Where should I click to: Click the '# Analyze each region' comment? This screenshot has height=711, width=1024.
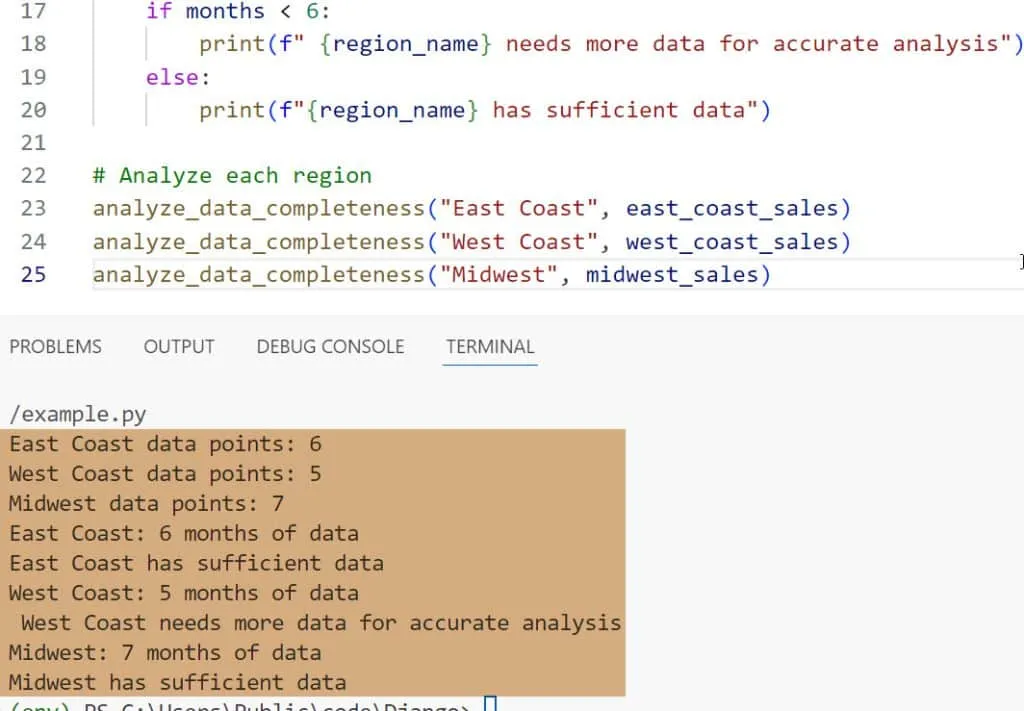tap(231, 176)
